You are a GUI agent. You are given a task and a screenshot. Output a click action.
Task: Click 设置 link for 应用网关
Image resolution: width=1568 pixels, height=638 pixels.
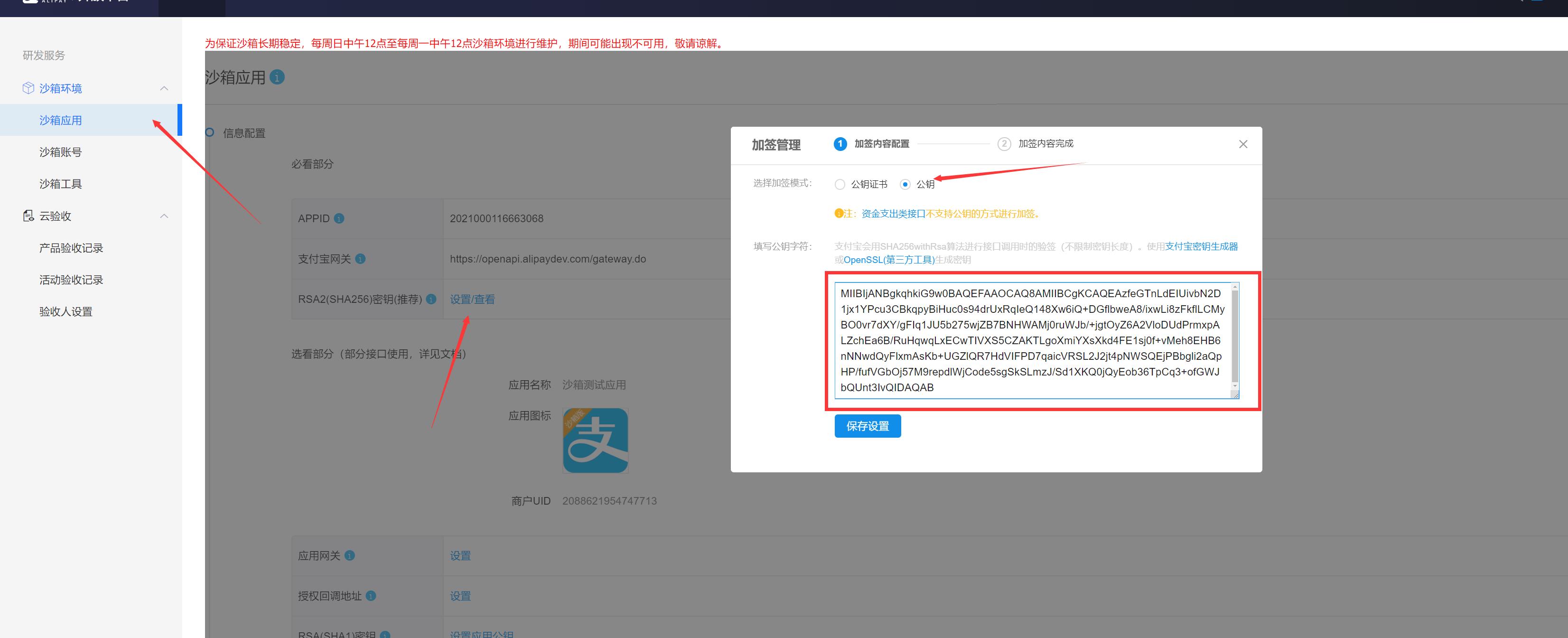(x=460, y=556)
